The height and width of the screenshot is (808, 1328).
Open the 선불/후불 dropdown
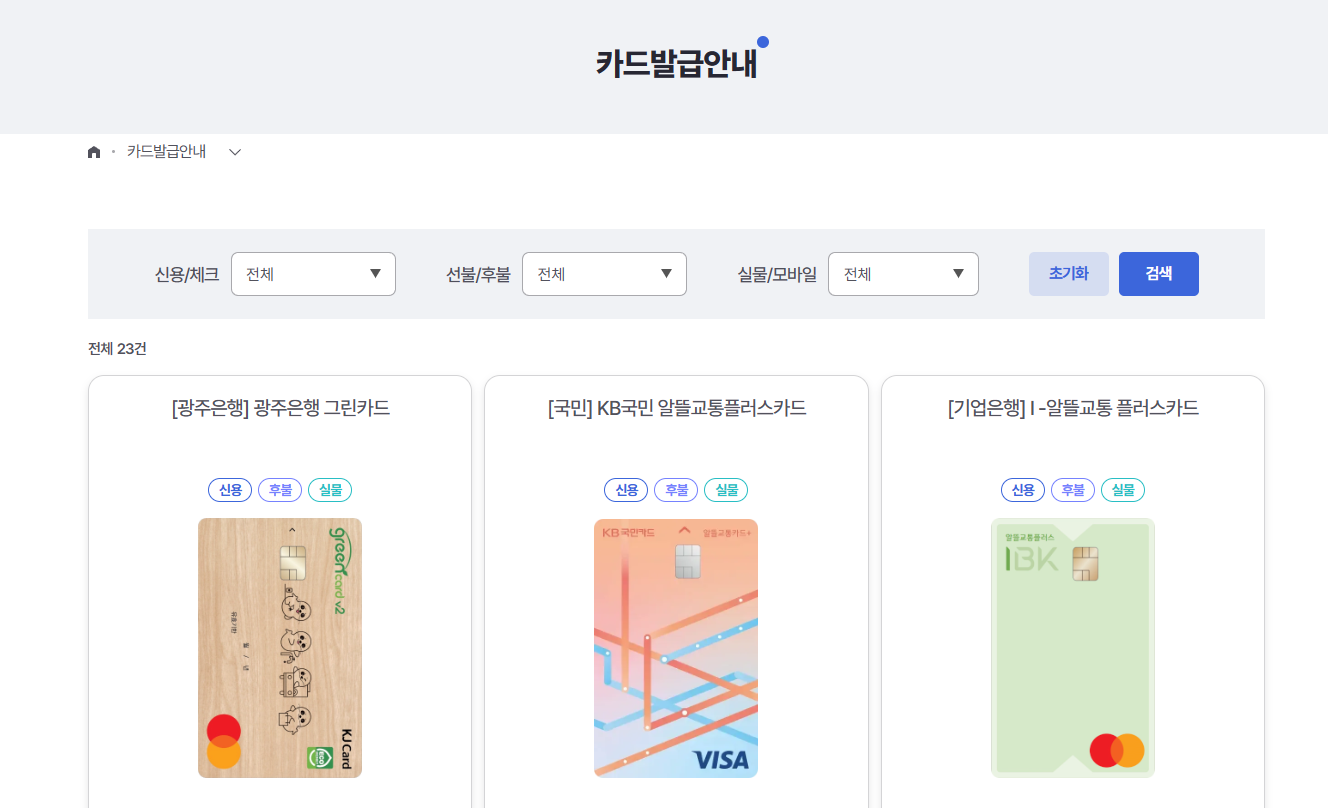[x=604, y=273]
